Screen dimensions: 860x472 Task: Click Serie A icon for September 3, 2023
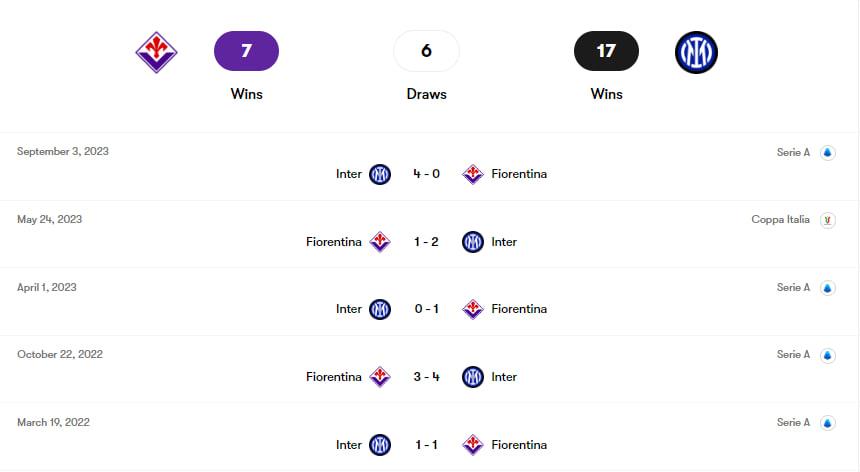tap(827, 153)
